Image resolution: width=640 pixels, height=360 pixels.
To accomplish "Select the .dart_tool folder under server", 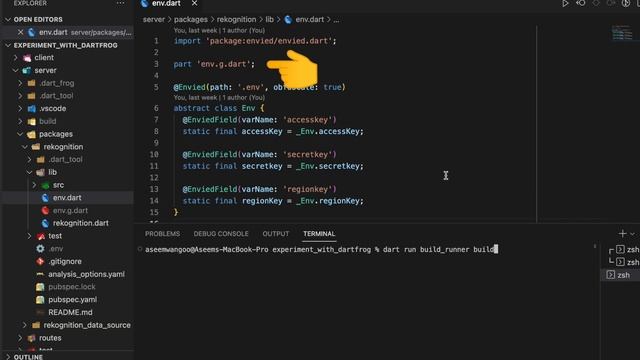I will click(56, 96).
